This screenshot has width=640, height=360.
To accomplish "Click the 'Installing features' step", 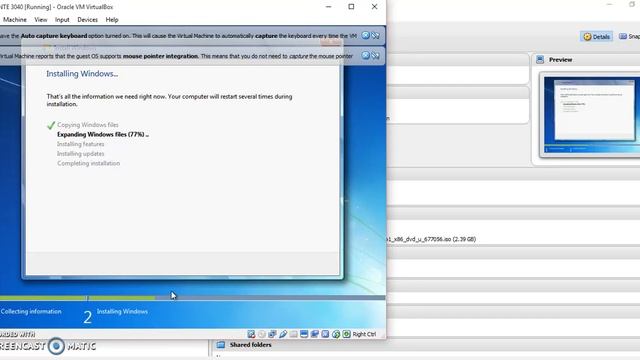I will [80, 144].
